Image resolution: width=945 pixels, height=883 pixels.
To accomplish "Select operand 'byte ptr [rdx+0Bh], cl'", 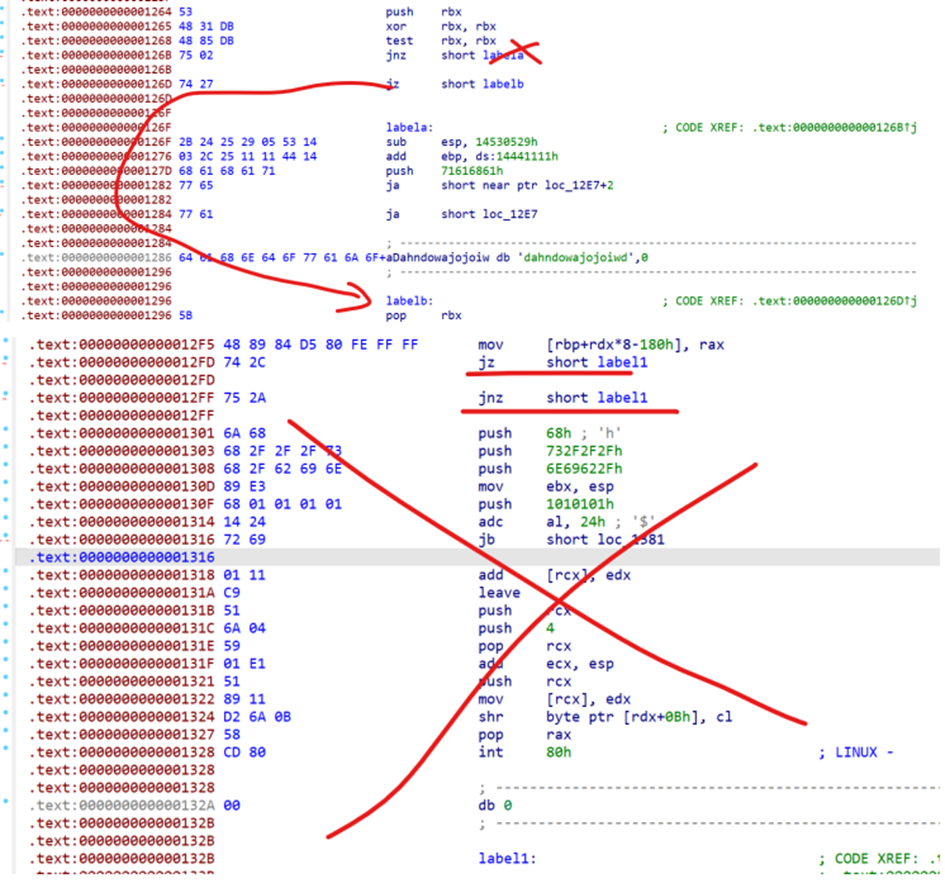I will (x=639, y=717).
